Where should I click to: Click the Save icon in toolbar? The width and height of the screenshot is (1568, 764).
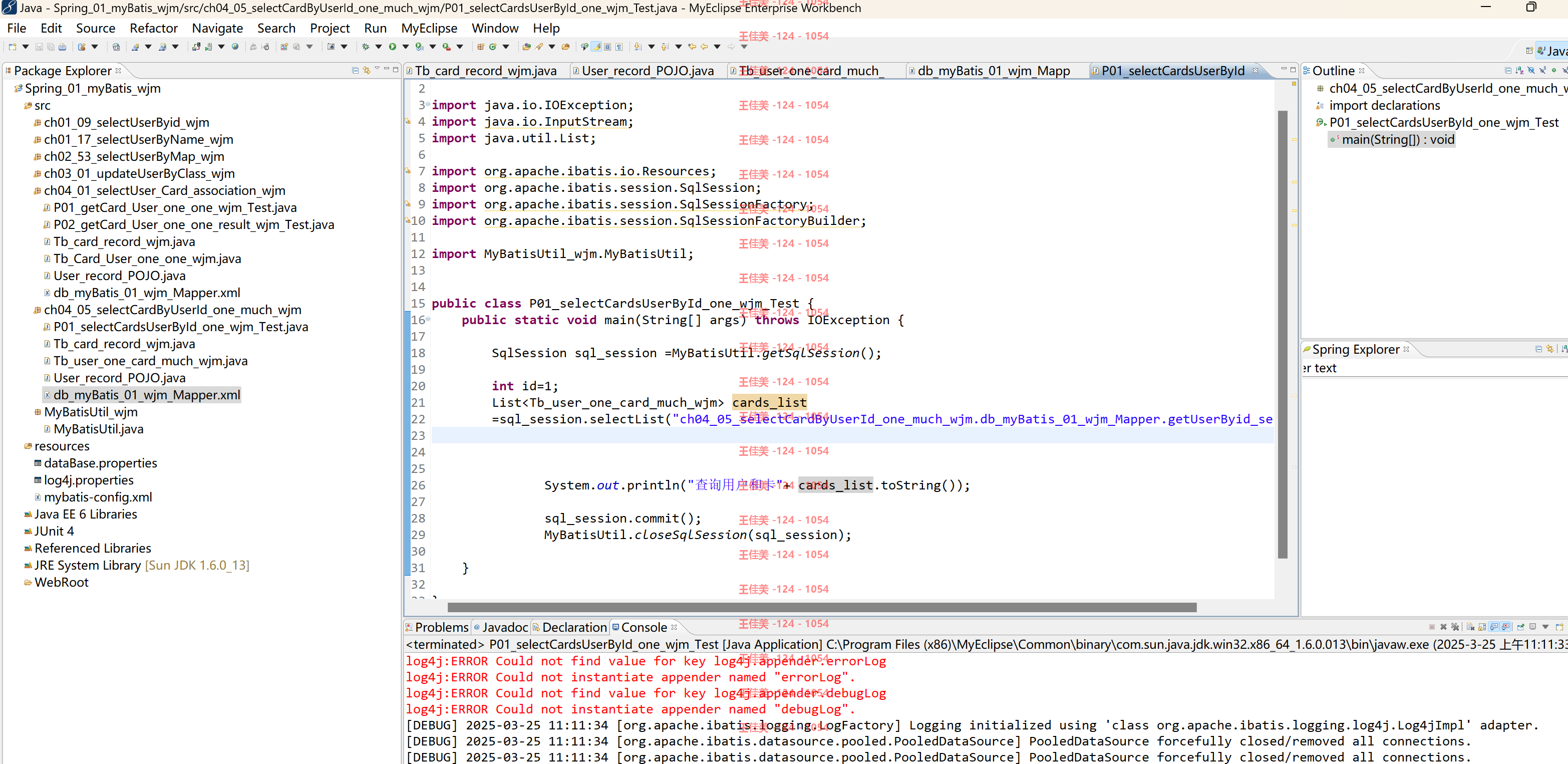tap(39, 47)
